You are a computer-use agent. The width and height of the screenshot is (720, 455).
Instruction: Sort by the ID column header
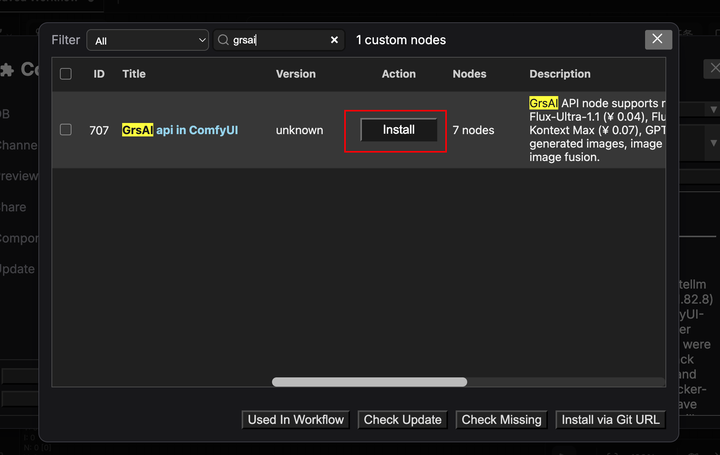[x=99, y=74]
